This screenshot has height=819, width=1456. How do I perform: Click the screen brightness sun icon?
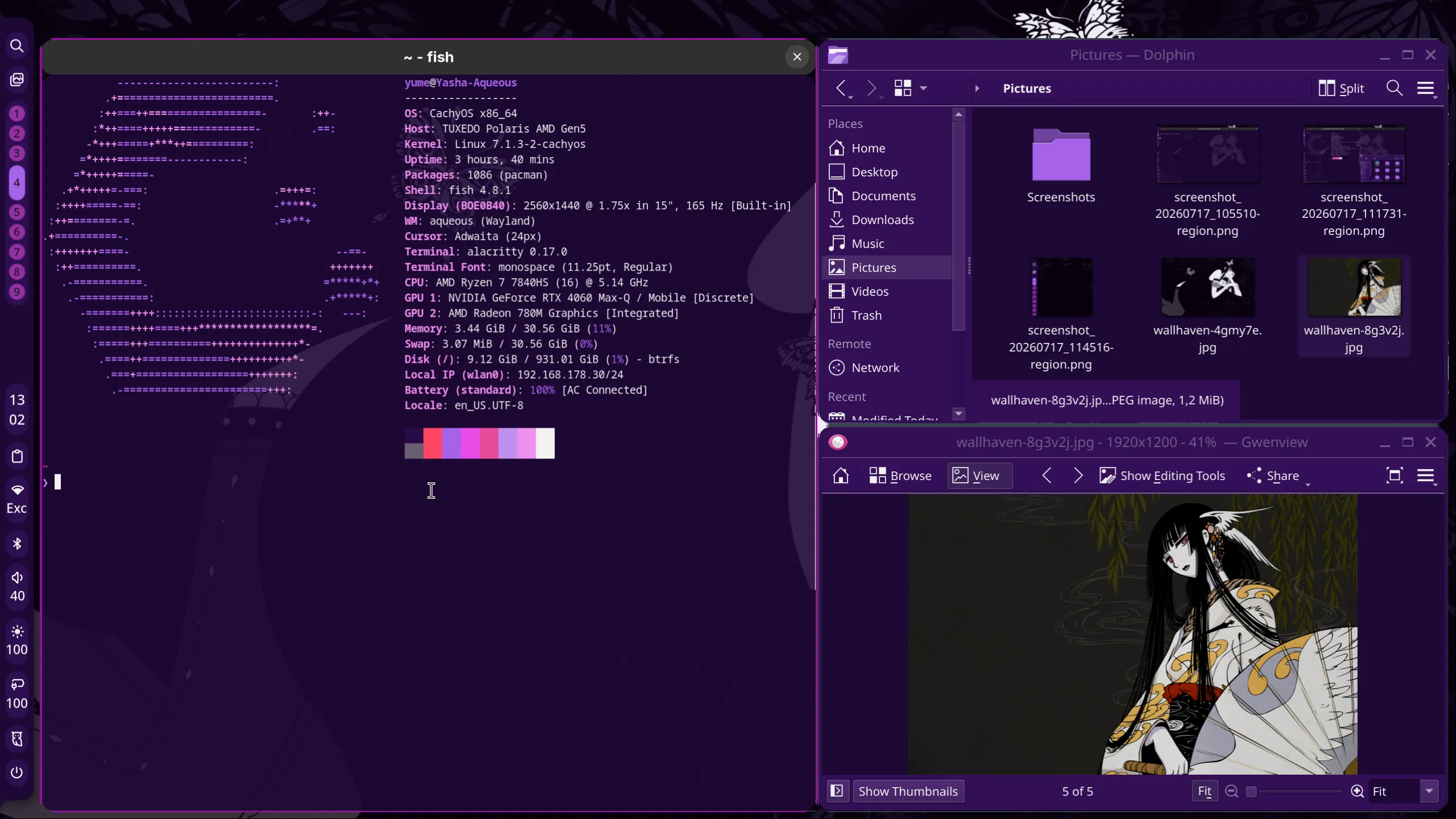17,631
